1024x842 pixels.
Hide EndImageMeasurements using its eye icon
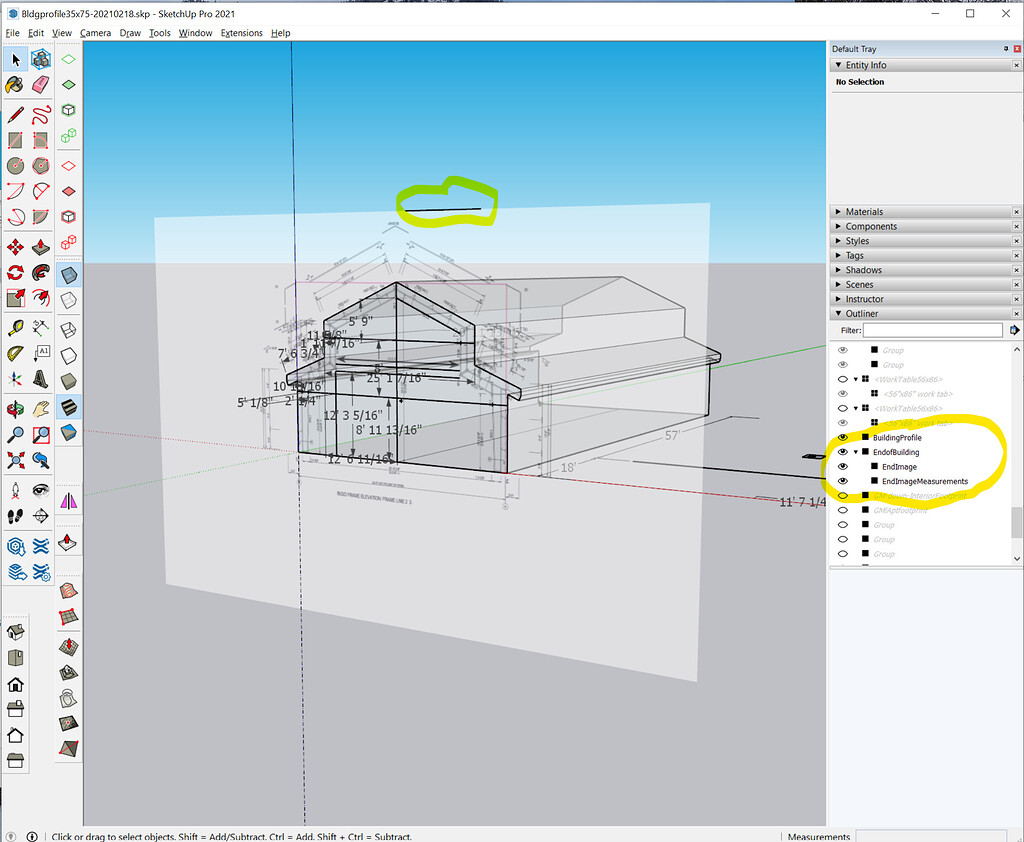click(842, 480)
